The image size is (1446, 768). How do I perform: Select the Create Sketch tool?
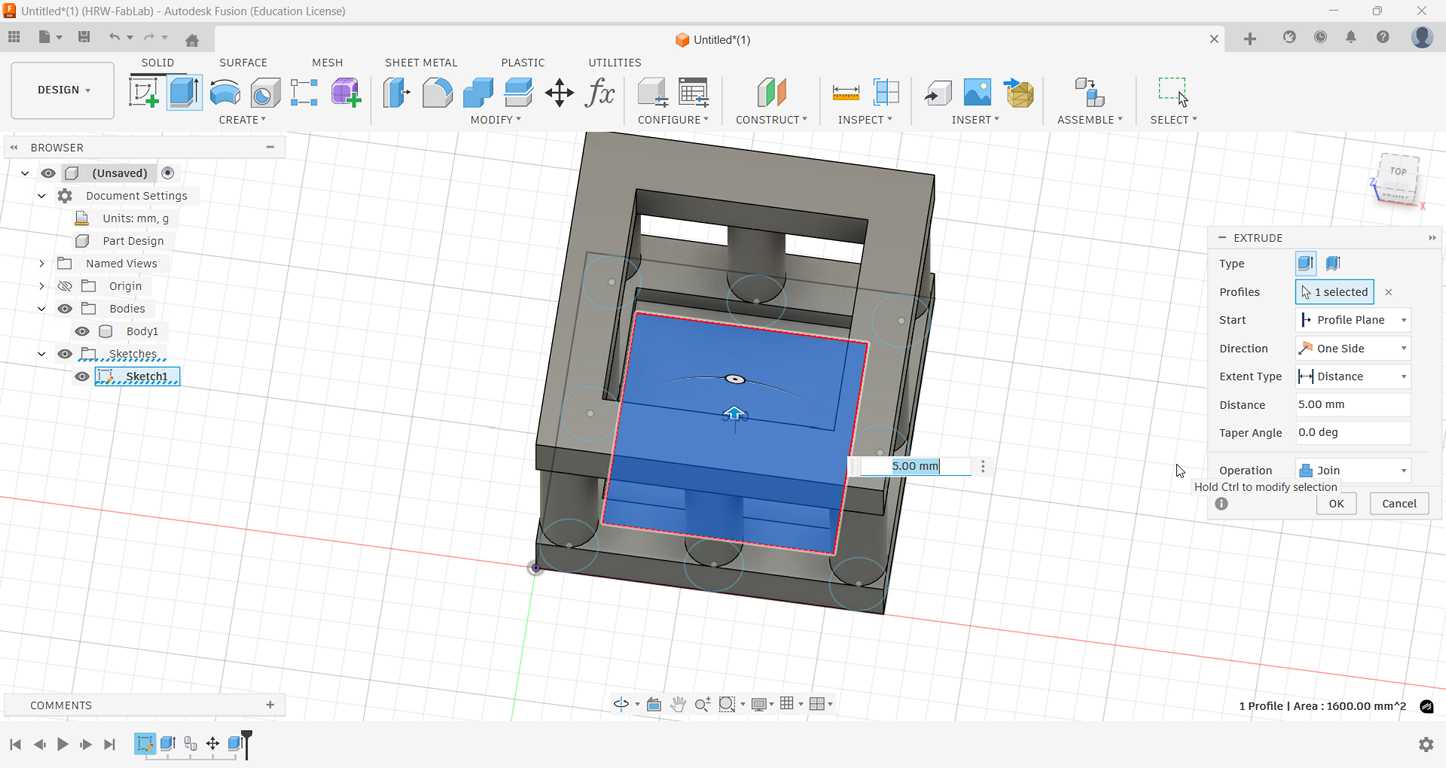[x=144, y=93]
